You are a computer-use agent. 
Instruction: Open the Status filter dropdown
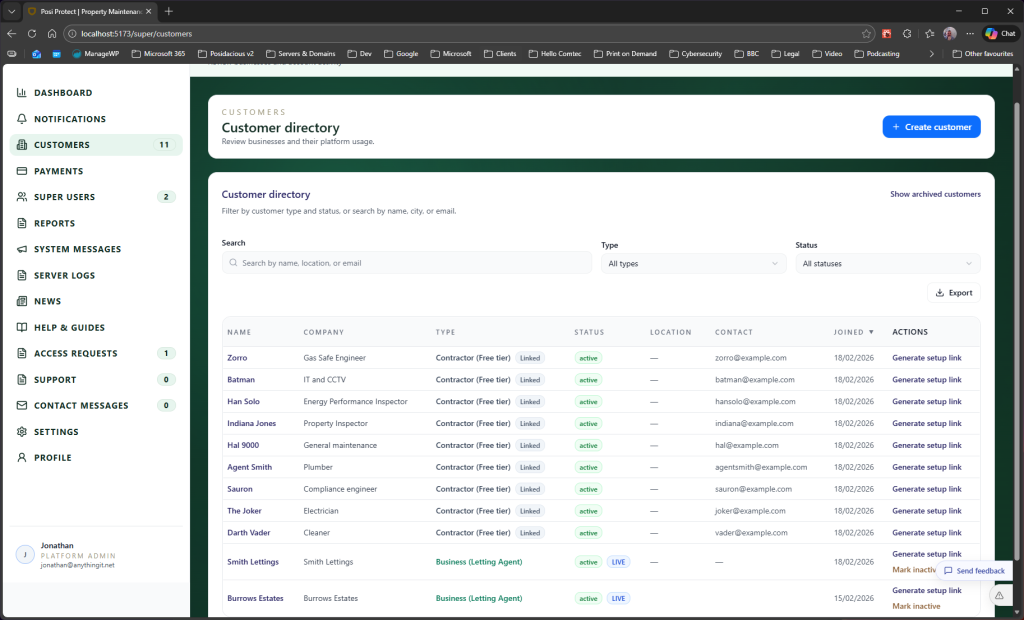(887, 264)
